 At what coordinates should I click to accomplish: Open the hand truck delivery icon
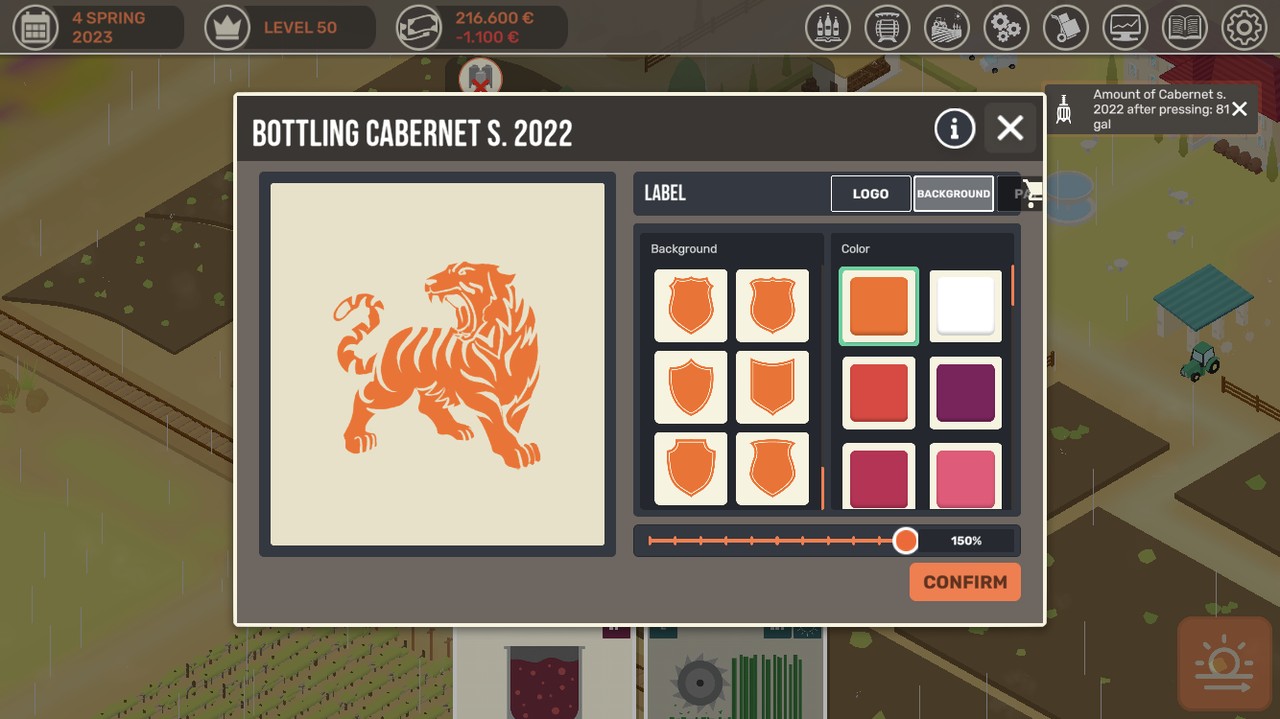(x=1066, y=28)
